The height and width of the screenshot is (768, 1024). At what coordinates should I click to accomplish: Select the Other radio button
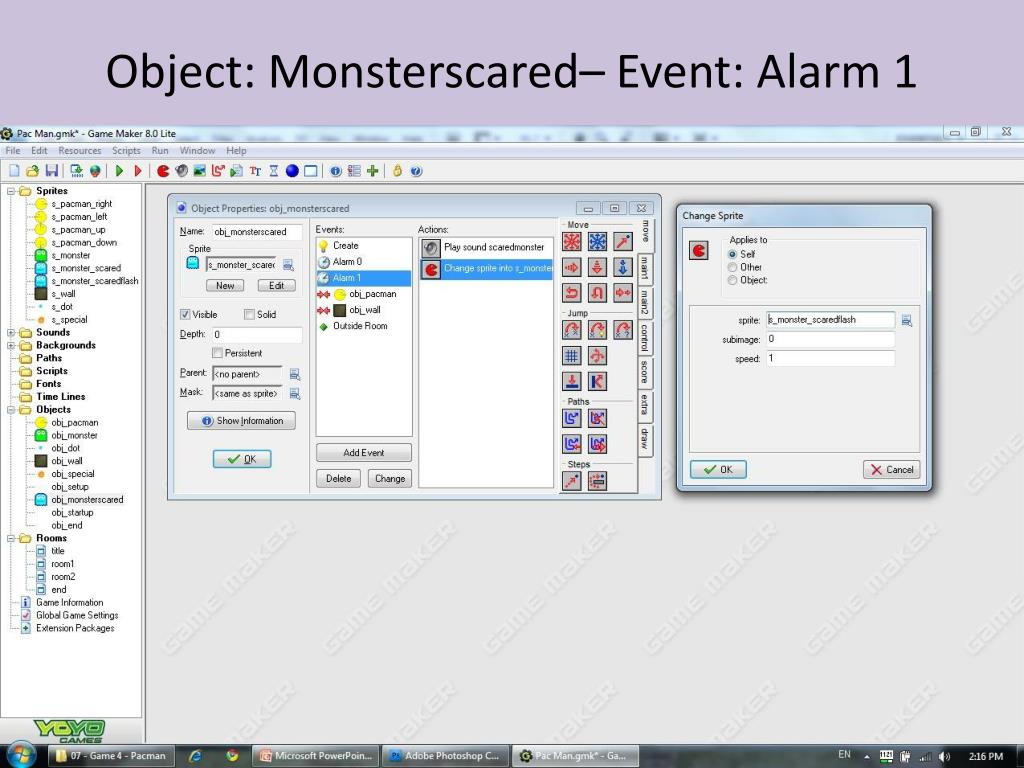[x=733, y=267]
